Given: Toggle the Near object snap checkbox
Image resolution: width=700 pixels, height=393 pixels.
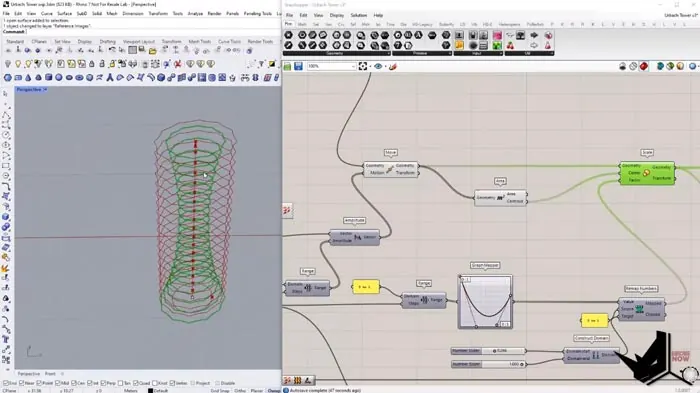Looking at the screenshot, I should point(22,383).
